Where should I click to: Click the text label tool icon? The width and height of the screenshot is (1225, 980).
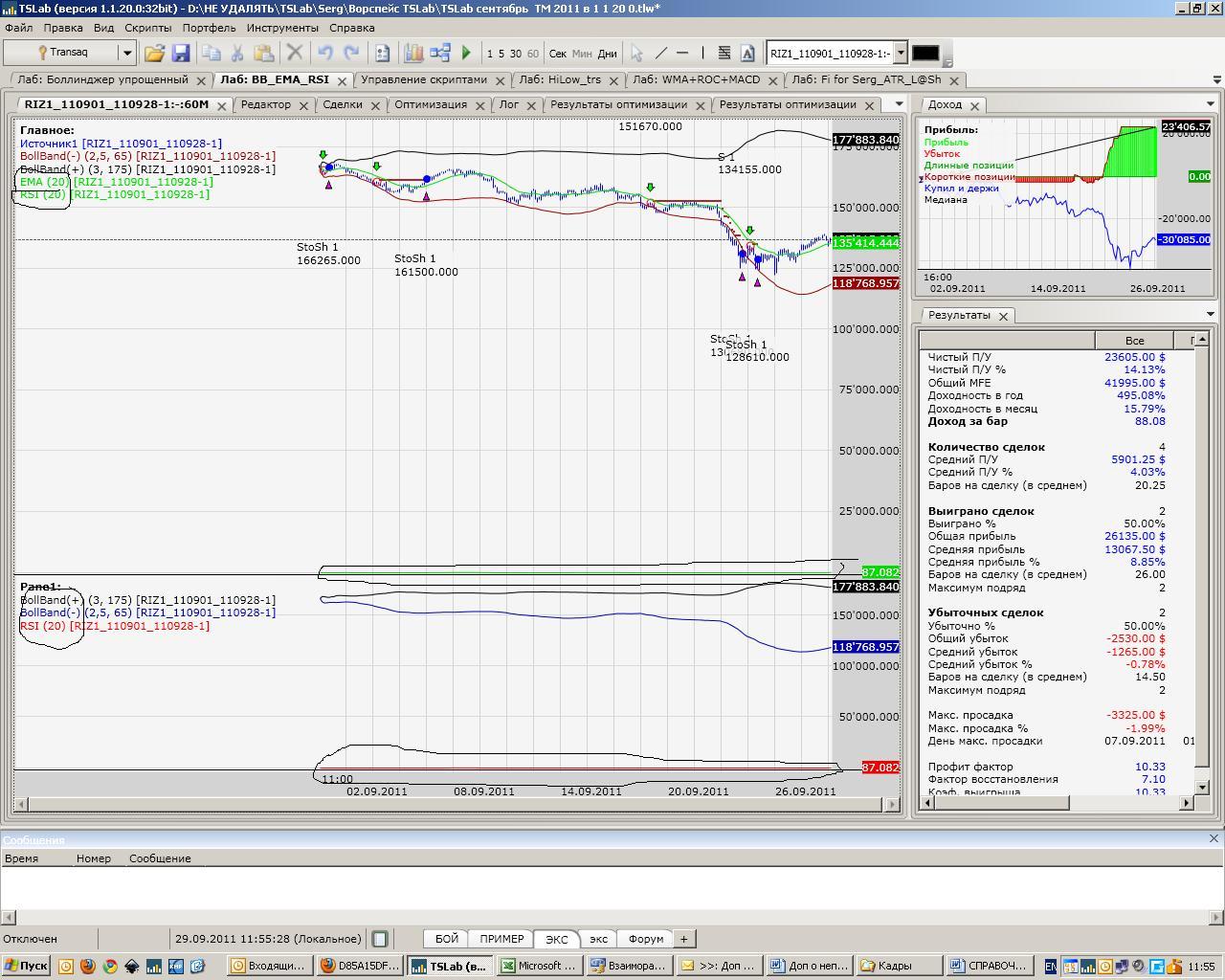[x=747, y=54]
